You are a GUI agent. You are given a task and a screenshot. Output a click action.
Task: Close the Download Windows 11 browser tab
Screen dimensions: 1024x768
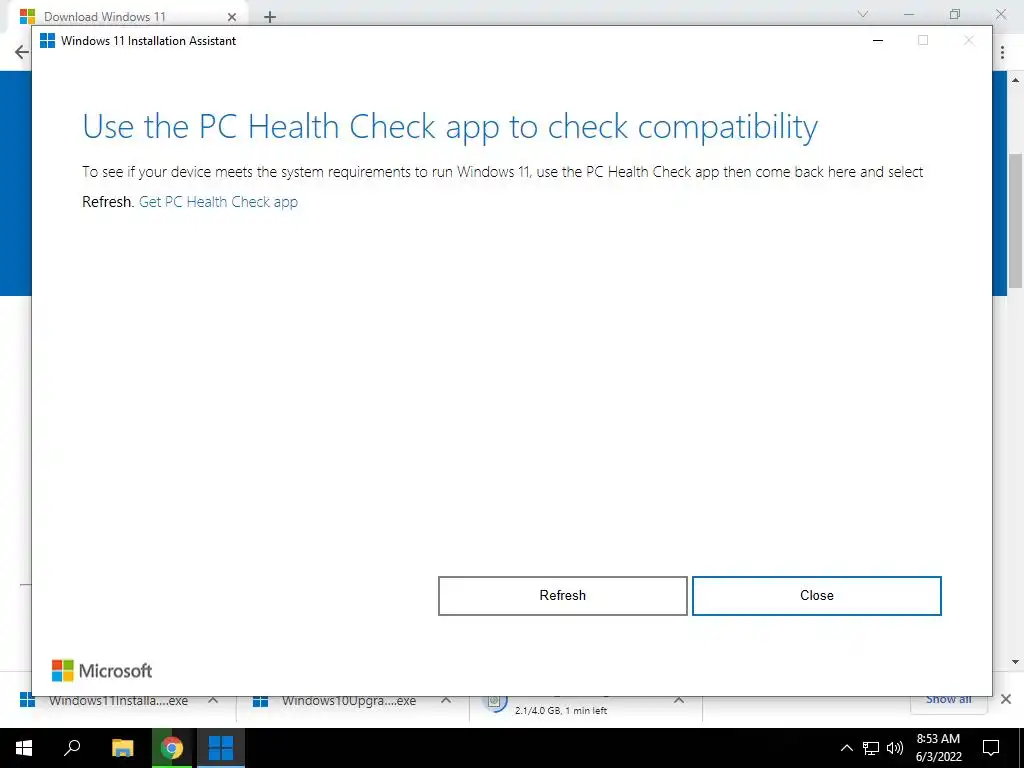[232, 17]
